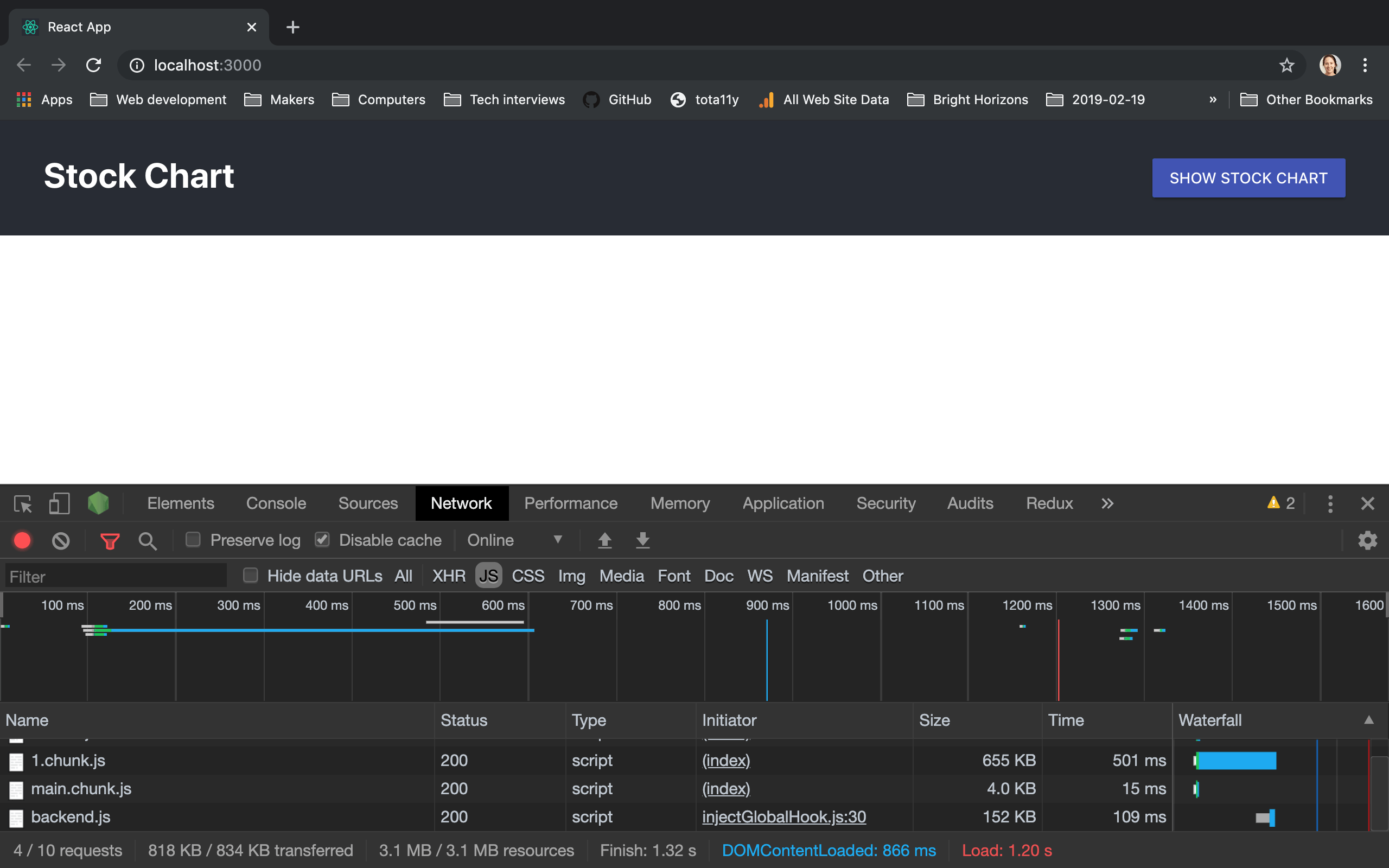Image resolution: width=1389 pixels, height=868 pixels.
Task: Open the Makers bookmarks folder
Action: pos(279,99)
